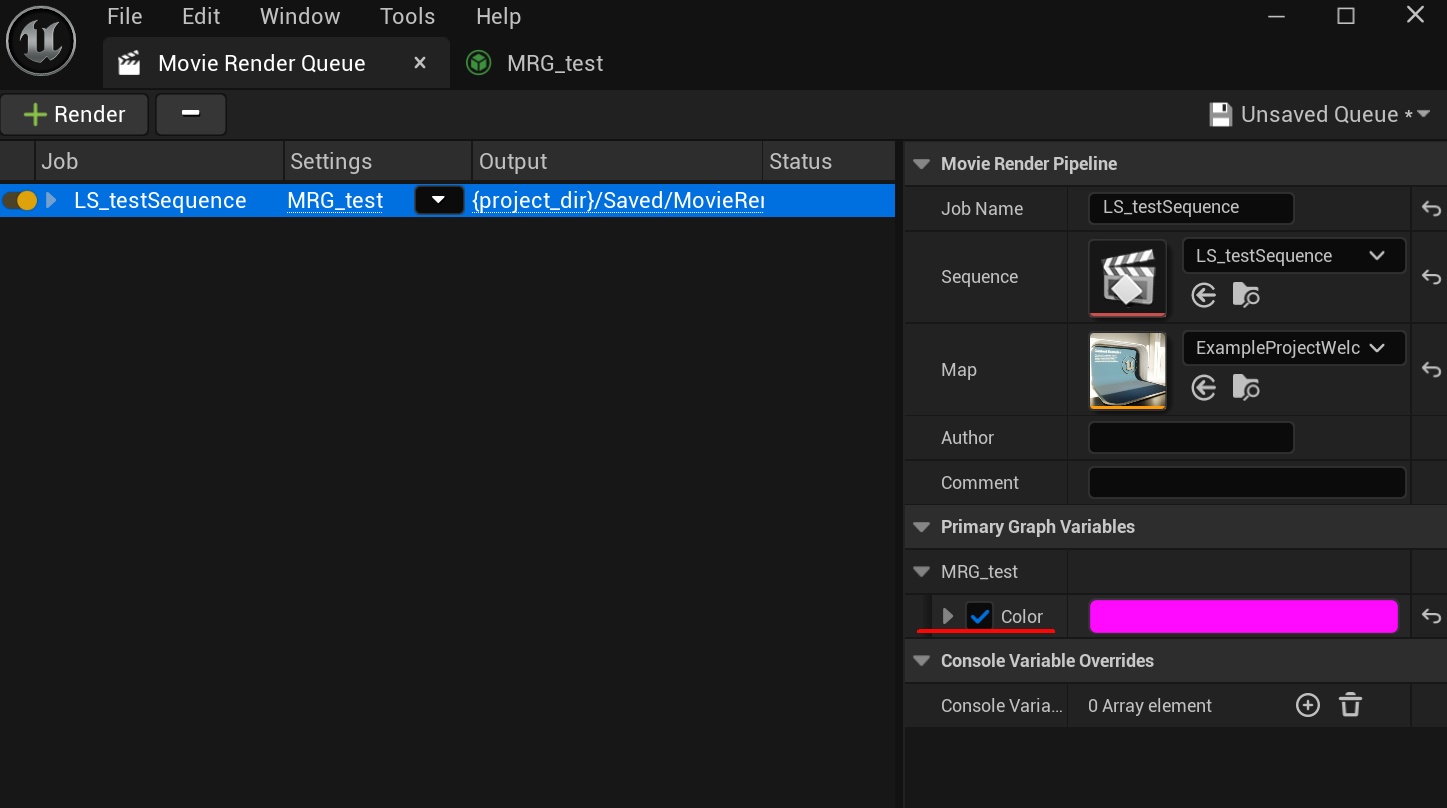Switch to the MRG_test tab
The width and height of the screenshot is (1447, 808).
coord(554,64)
